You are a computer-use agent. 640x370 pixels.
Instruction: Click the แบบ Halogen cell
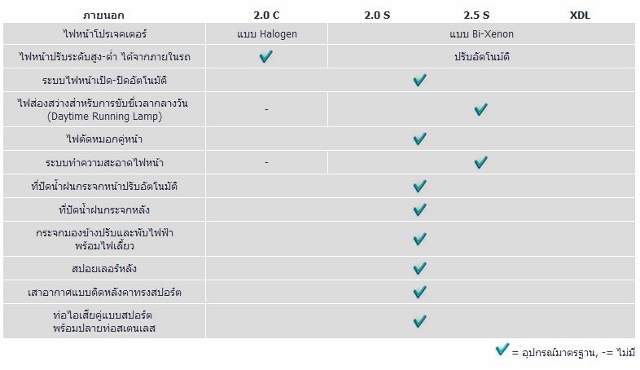coord(267,34)
